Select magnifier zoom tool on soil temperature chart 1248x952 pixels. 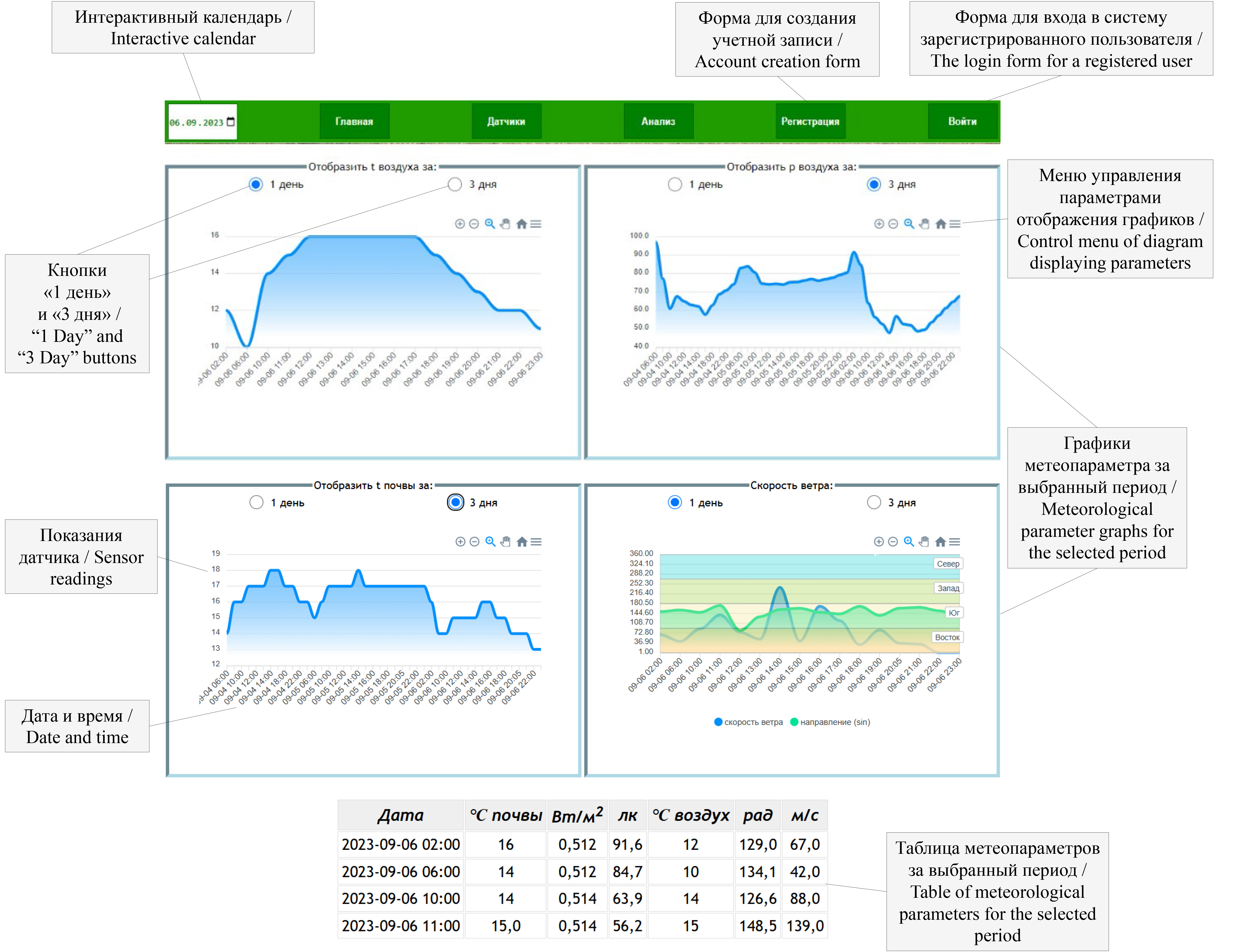(490, 542)
